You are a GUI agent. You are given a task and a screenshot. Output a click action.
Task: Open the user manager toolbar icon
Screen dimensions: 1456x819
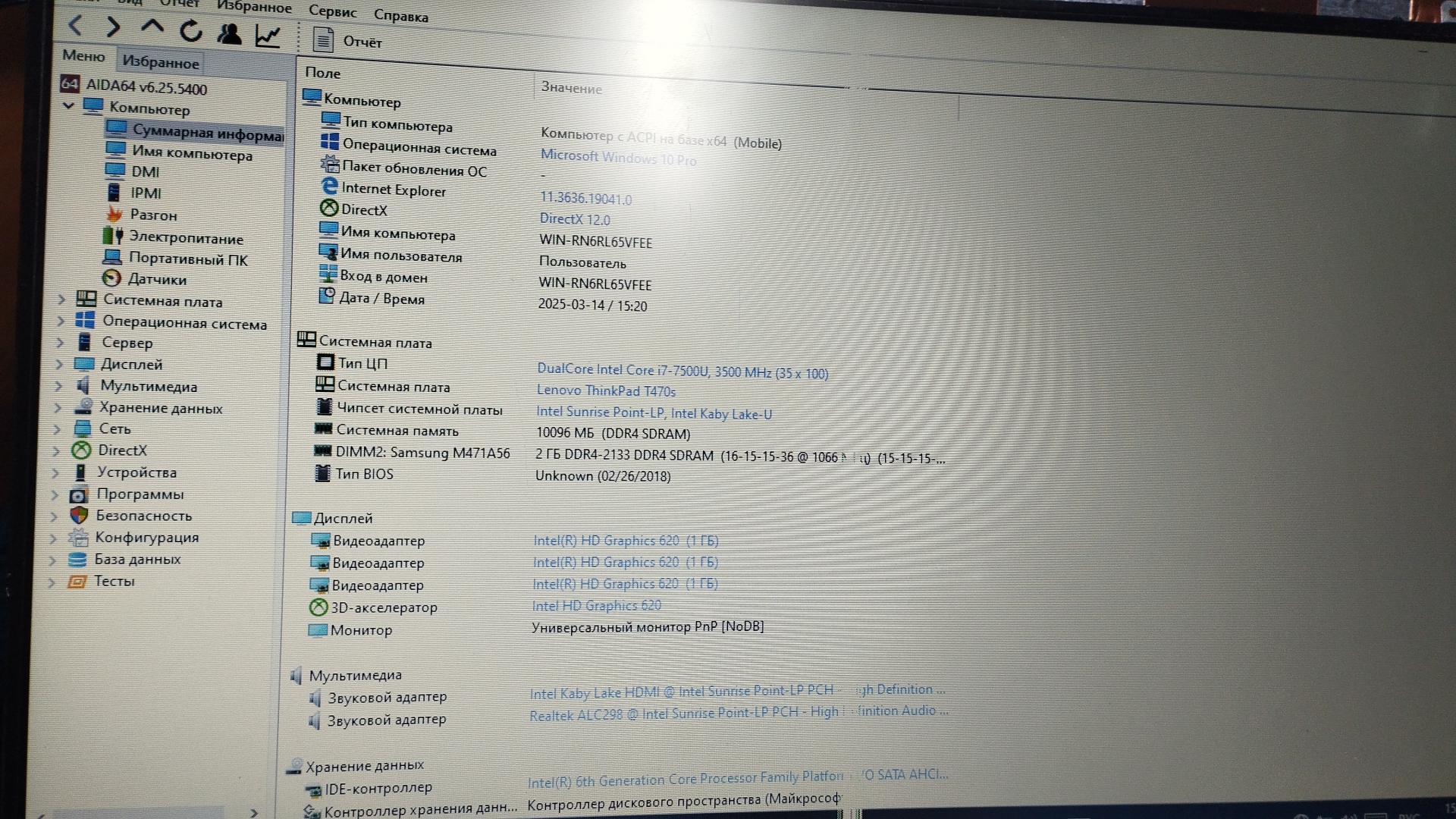coord(229,33)
